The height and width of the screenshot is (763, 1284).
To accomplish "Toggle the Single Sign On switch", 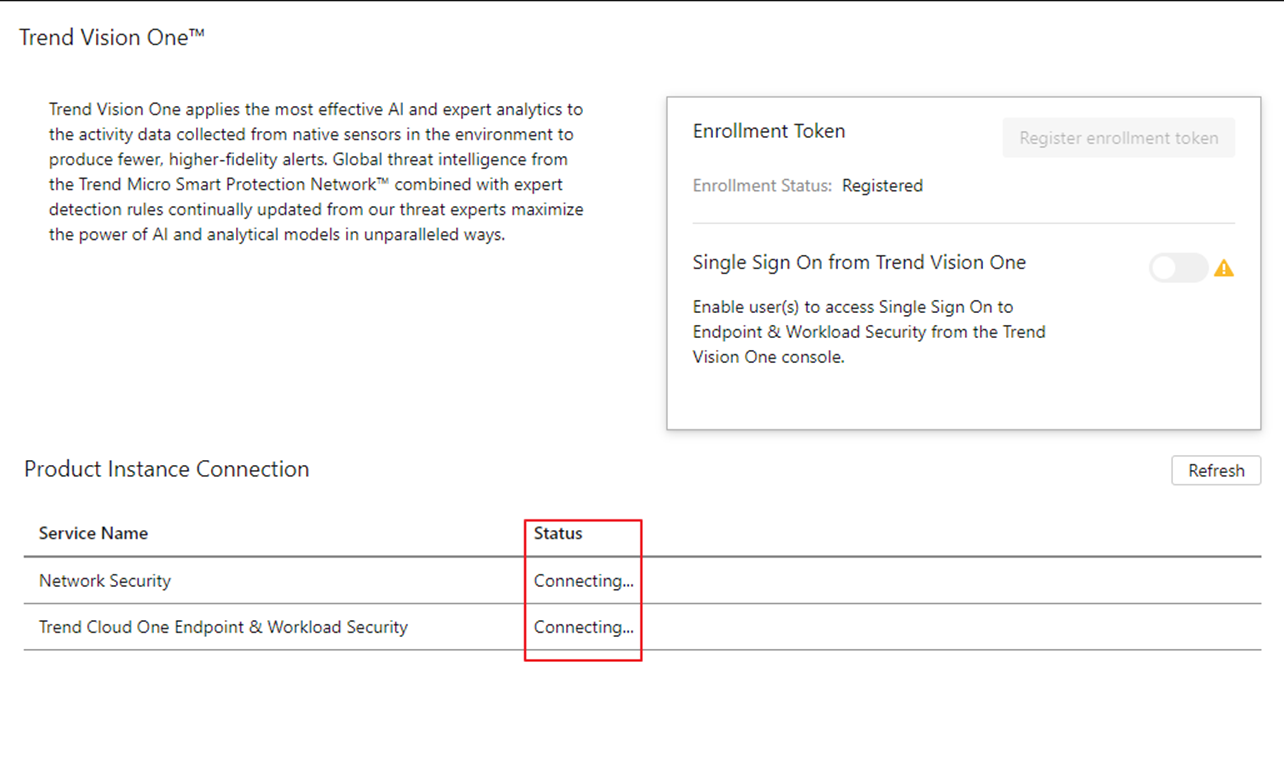I will [x=1179, y=268].
